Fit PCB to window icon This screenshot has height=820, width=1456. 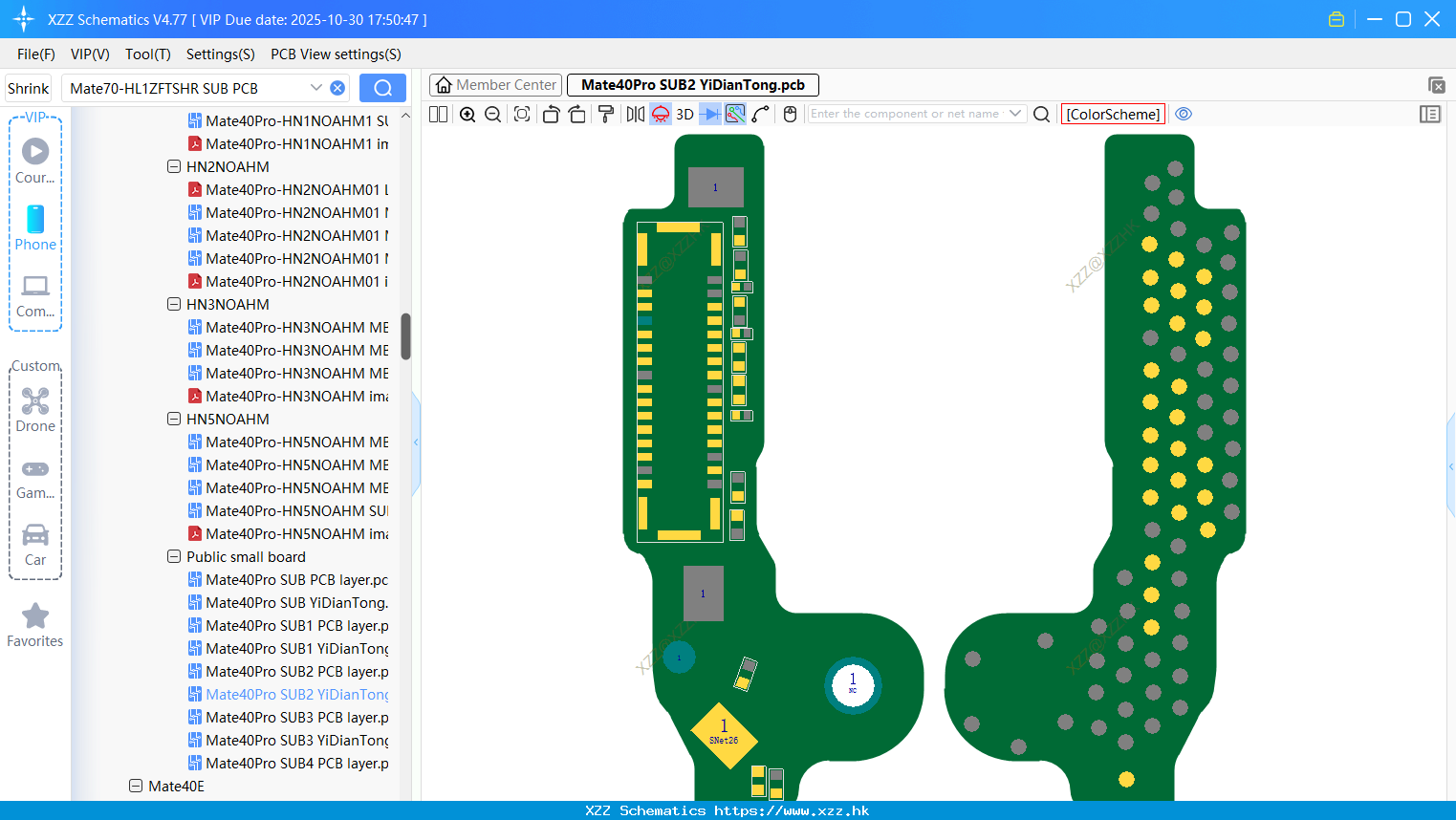coord(522,115)
